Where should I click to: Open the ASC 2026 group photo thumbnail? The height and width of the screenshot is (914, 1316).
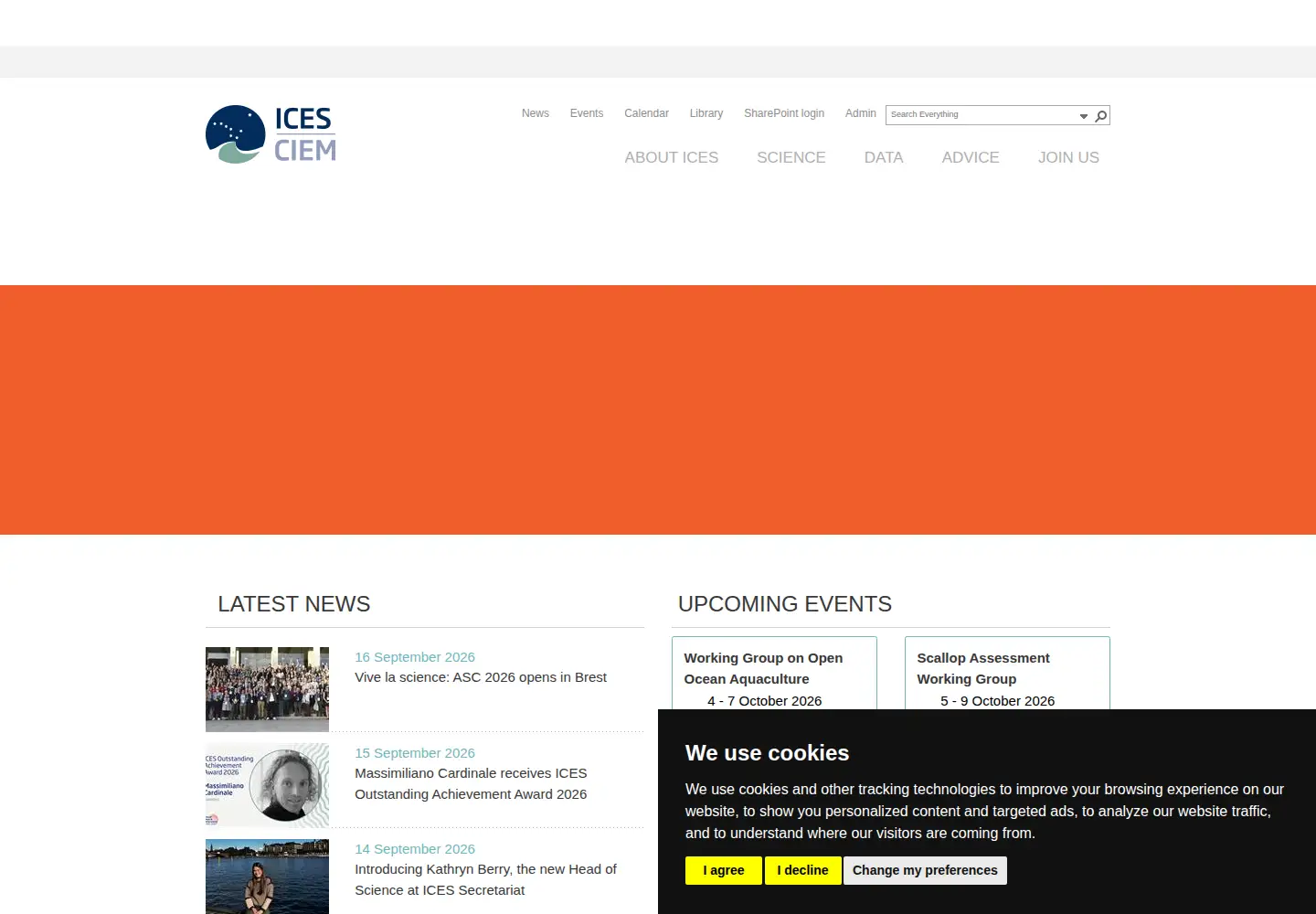point(267,689)
